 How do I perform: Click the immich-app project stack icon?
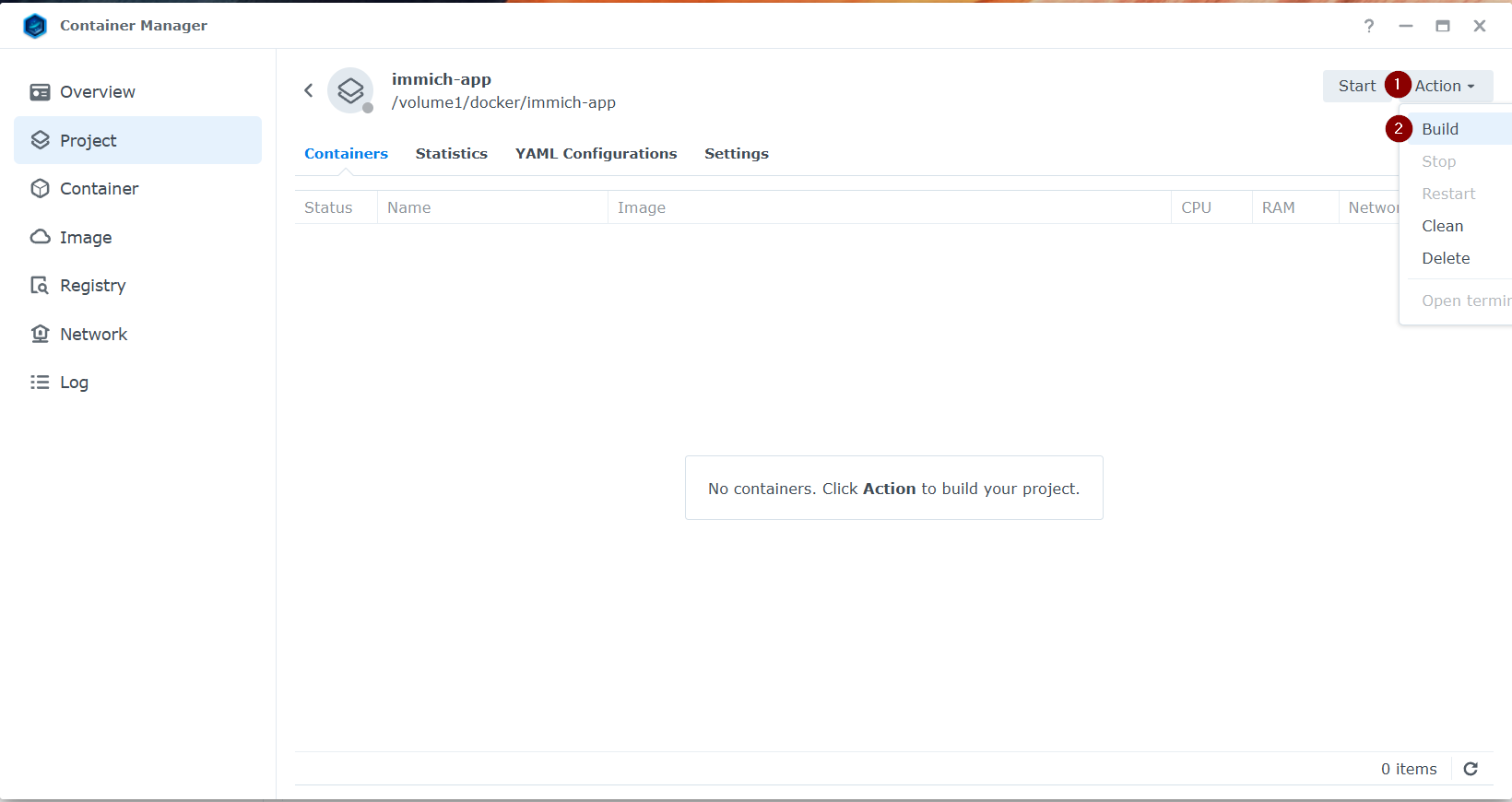point(350,90)
